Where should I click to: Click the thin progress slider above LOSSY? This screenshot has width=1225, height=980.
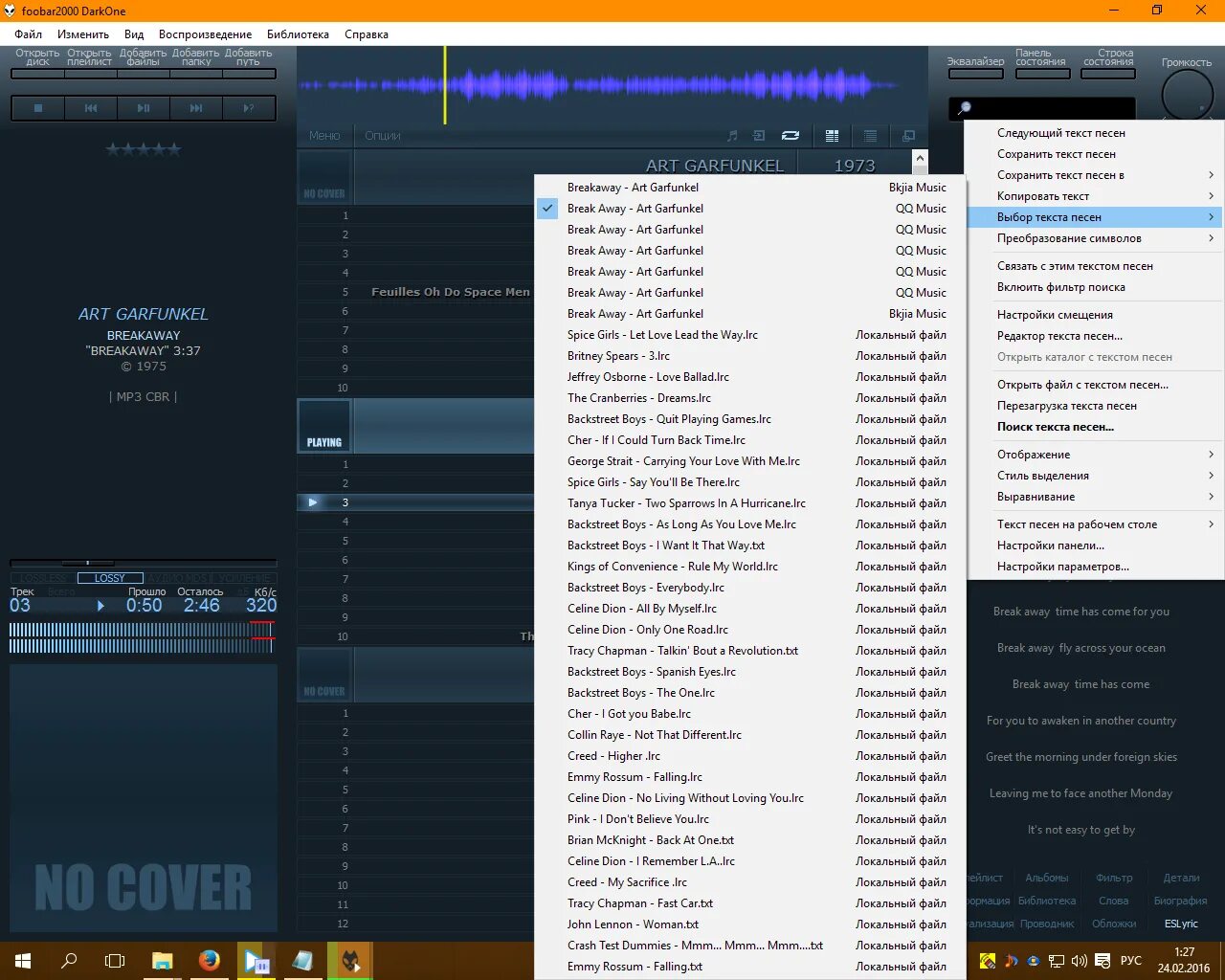144,563
